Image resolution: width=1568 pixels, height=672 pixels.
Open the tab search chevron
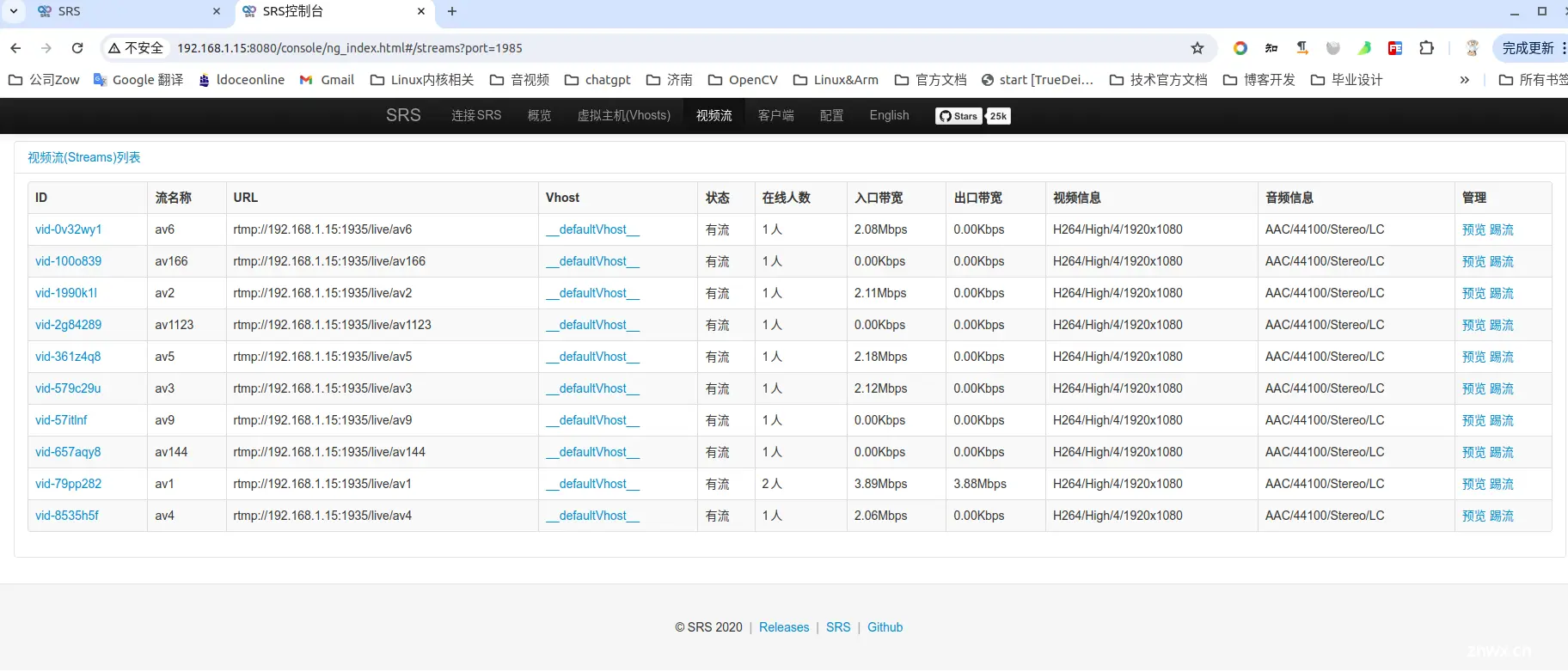[14, 11]
